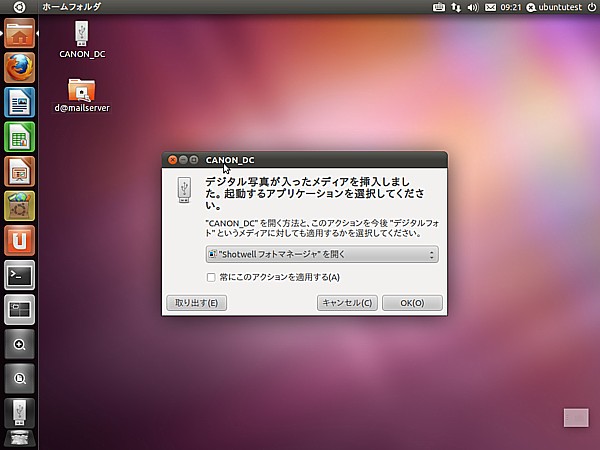This screenshot has height=450, width=600.
Task: Open the sound volume indicator
Action: (x=473, y=7)
